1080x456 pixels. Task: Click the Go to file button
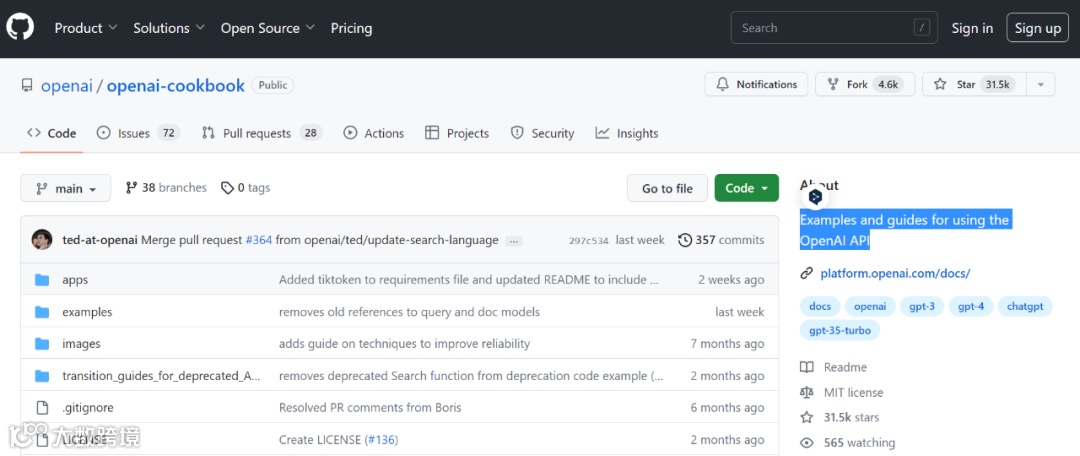click(667, 188)
